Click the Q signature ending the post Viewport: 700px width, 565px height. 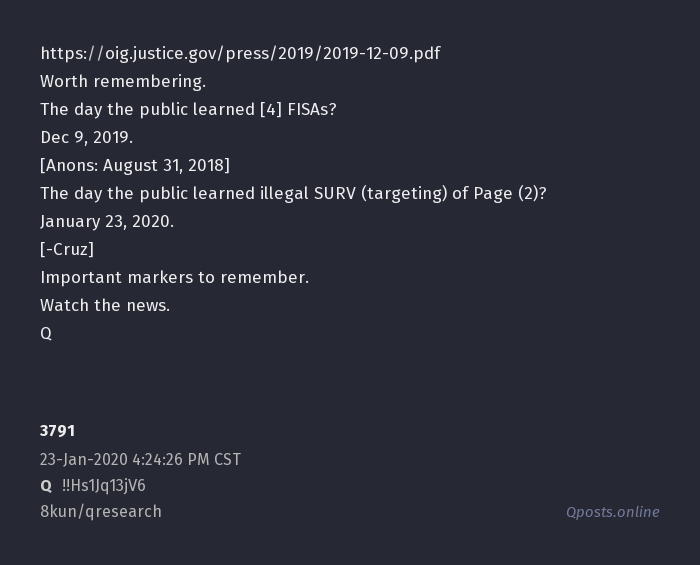click(46, 333)
